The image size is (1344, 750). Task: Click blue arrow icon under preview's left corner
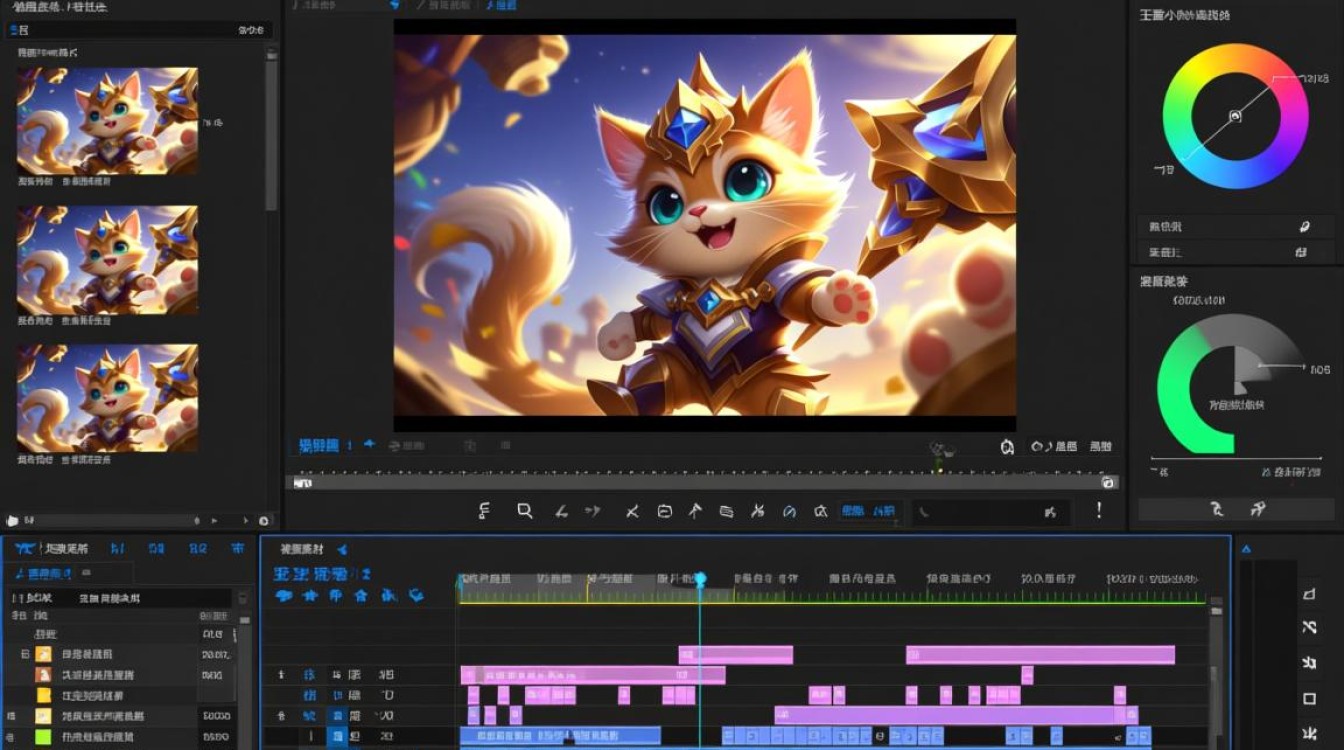(x=369, y=445)
